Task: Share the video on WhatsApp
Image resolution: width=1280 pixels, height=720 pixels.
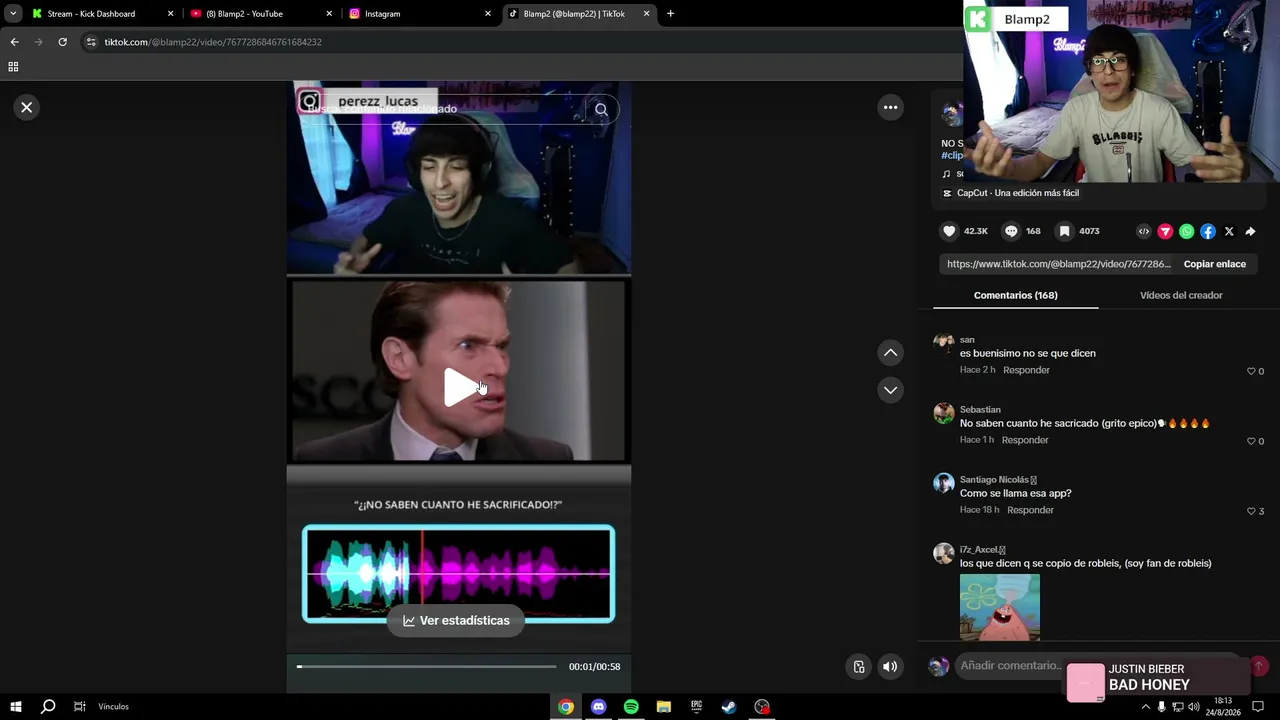Action: point(1186,231)
